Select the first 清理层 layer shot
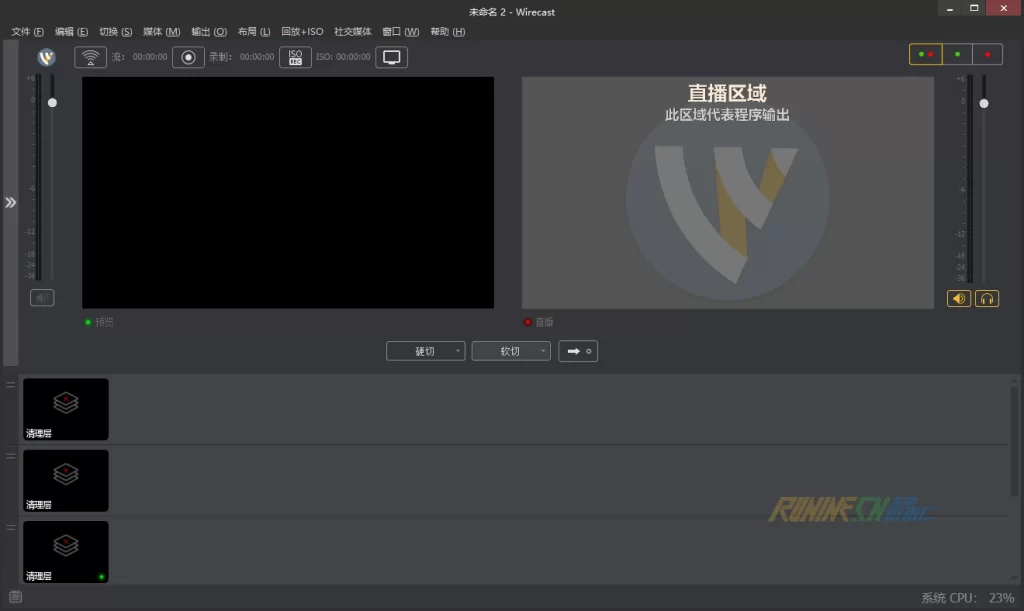 pos(66,409)
